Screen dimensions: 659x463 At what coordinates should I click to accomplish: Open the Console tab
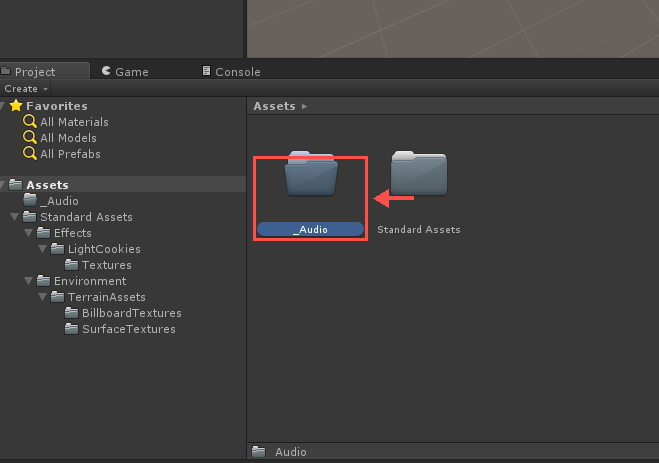coord(231,72)
